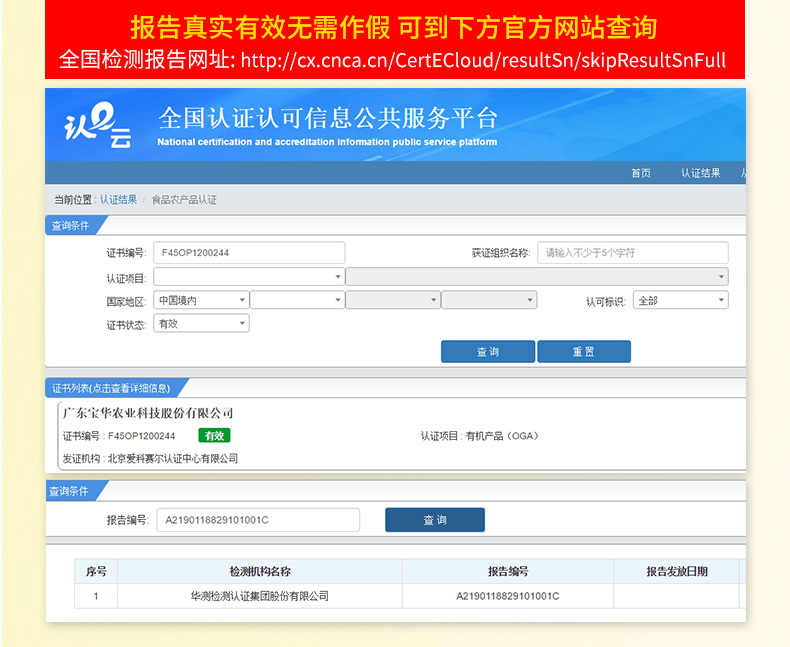The image size is (790, 647).
Task: Click the green 有效 status badge
Action: pyautogui.click(x=214, y=435)
